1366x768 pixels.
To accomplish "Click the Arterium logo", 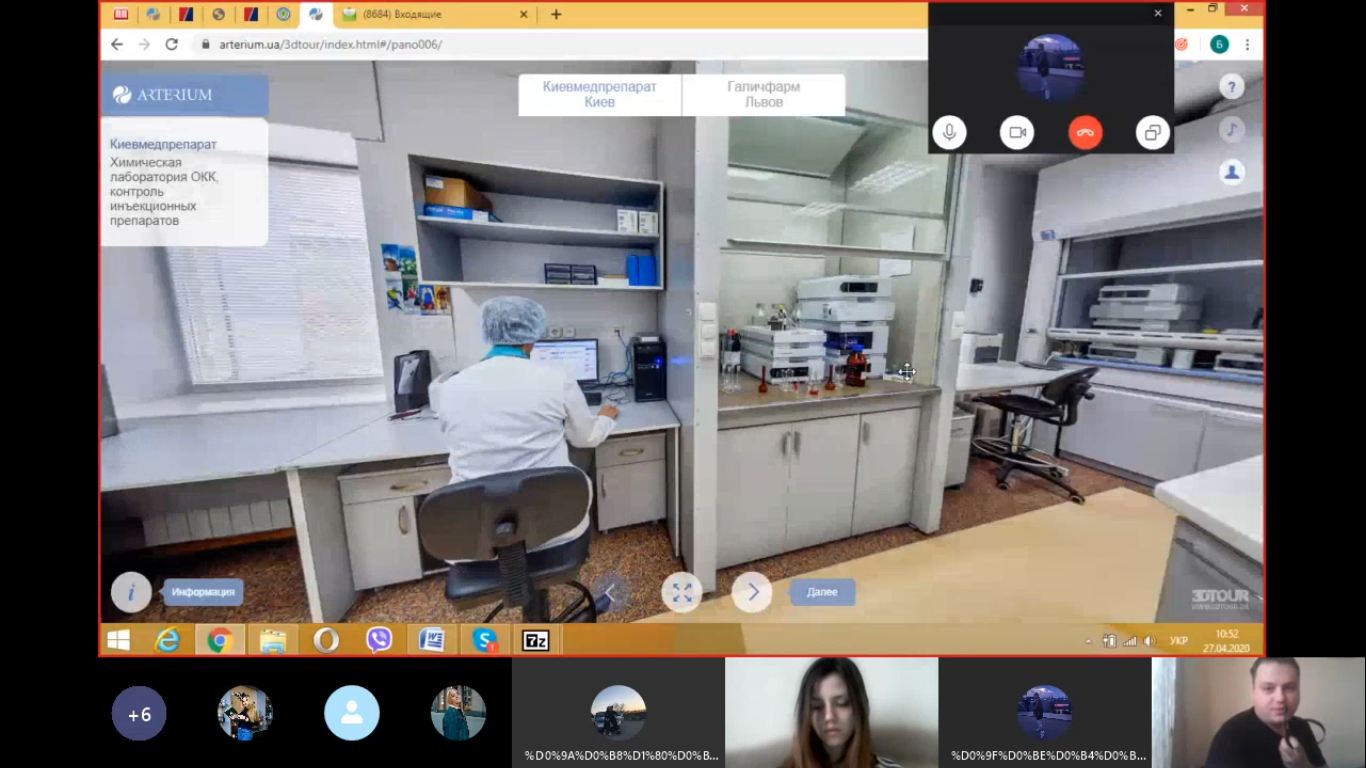I will [163, 95].
